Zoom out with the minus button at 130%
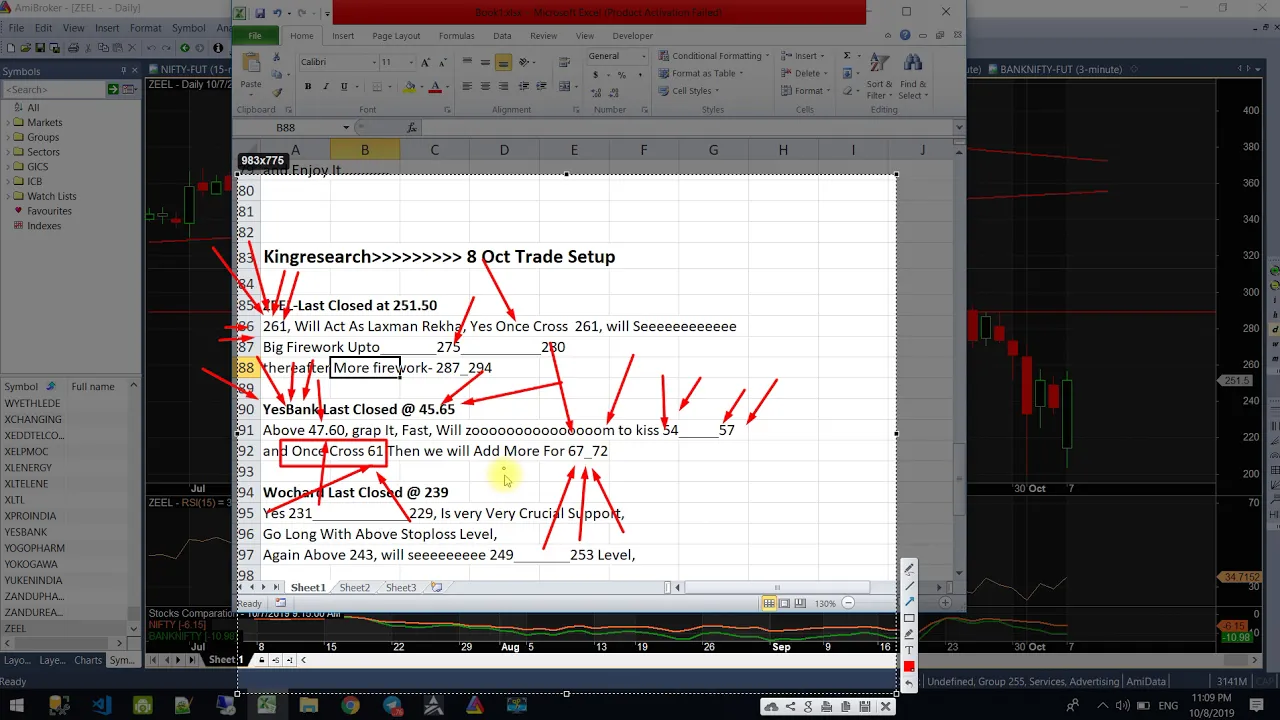The image size is (1280, 720). tap(848, 603)
